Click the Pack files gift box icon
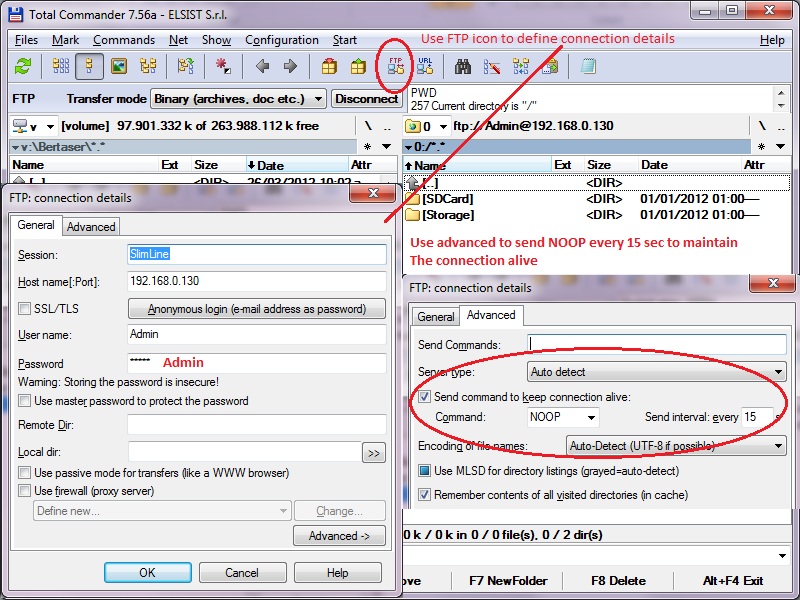Viewport: 800px width, 600px height. pyautogui.click(x=329, y=66)
